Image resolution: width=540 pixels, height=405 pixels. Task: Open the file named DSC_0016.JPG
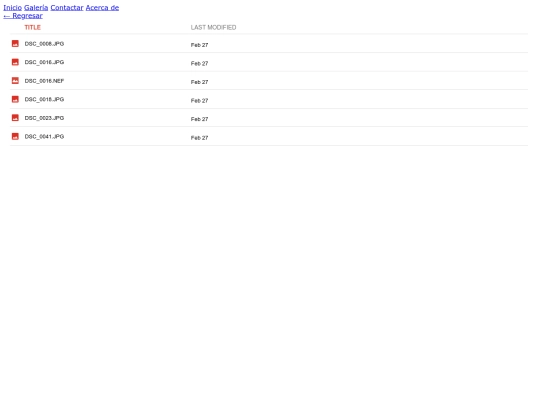pyautogui.click(x=44, y=62)
